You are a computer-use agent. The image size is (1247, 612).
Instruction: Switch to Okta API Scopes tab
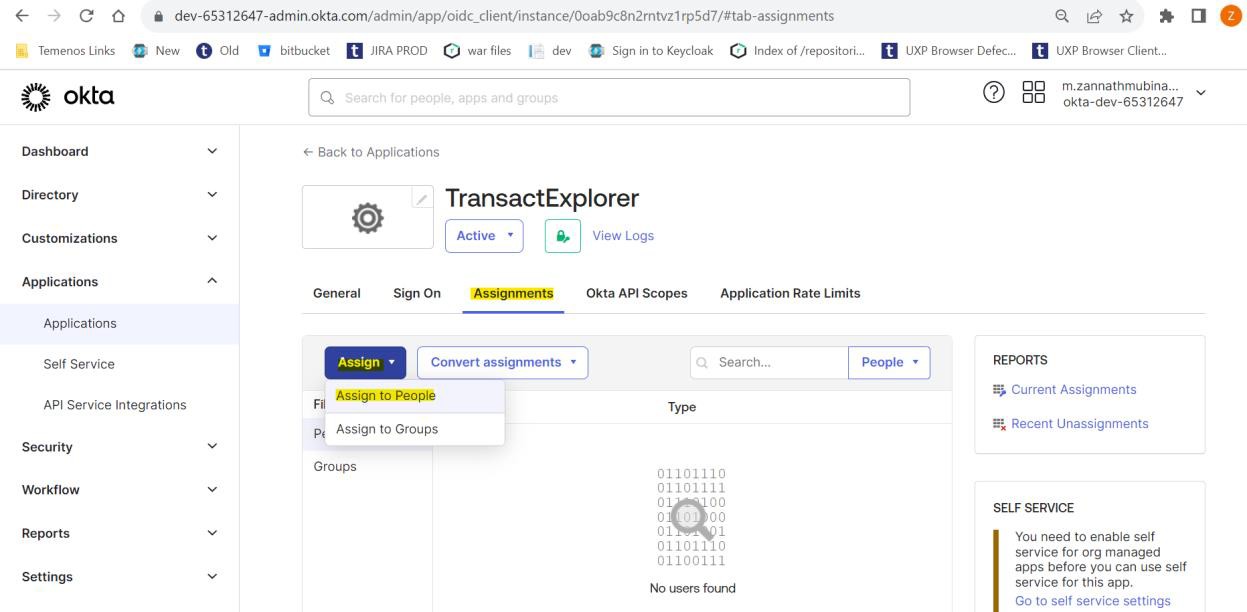(x=636, y=293)
